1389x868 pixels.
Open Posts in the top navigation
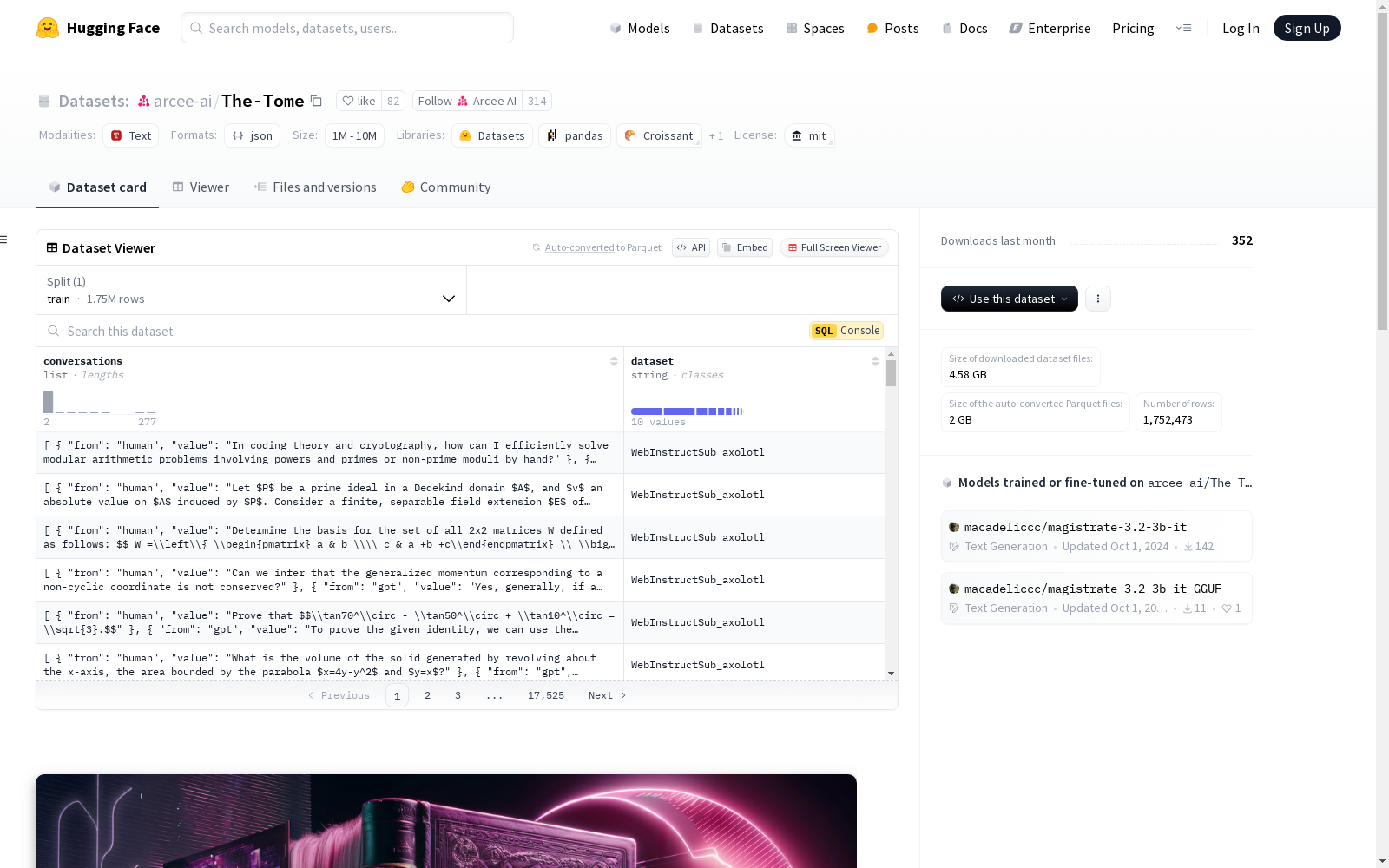[x=892, y=28]
